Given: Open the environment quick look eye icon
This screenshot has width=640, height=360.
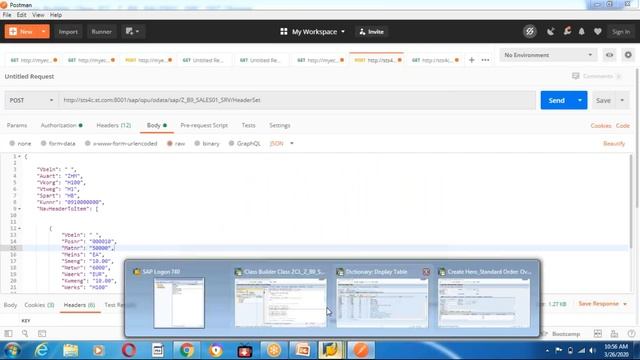Looking at the screenshot, I should pos(609,55).
